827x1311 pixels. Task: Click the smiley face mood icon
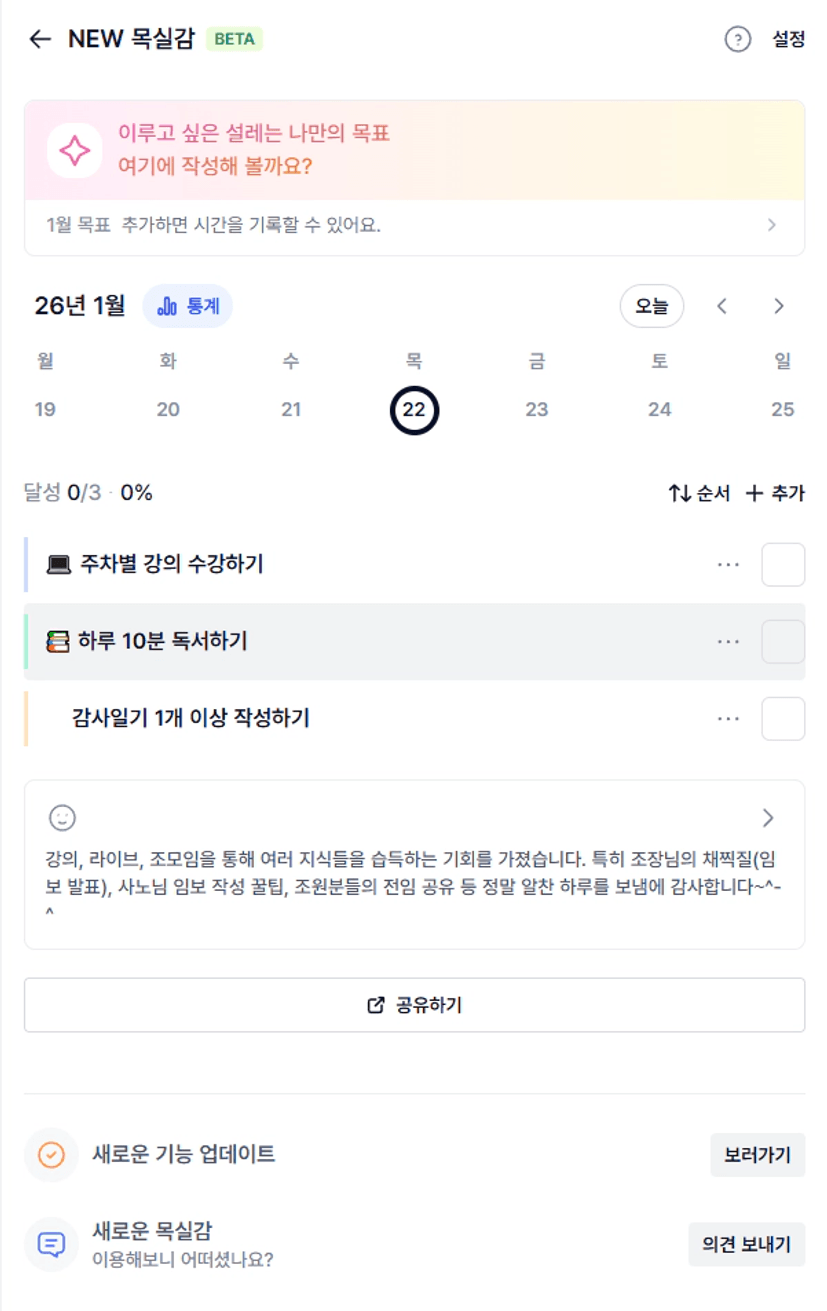(x=62, y=818)
